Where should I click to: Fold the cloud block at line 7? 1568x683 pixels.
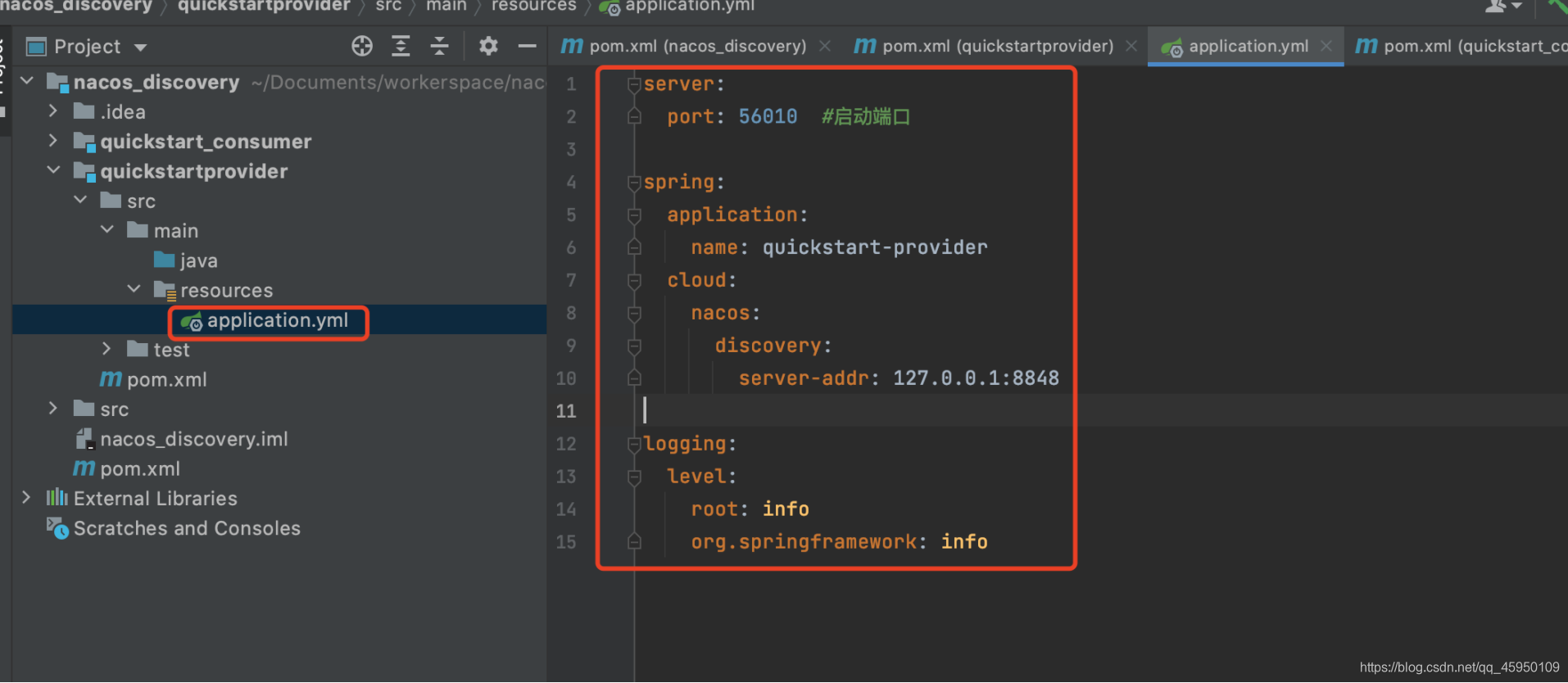pos(634,281)
